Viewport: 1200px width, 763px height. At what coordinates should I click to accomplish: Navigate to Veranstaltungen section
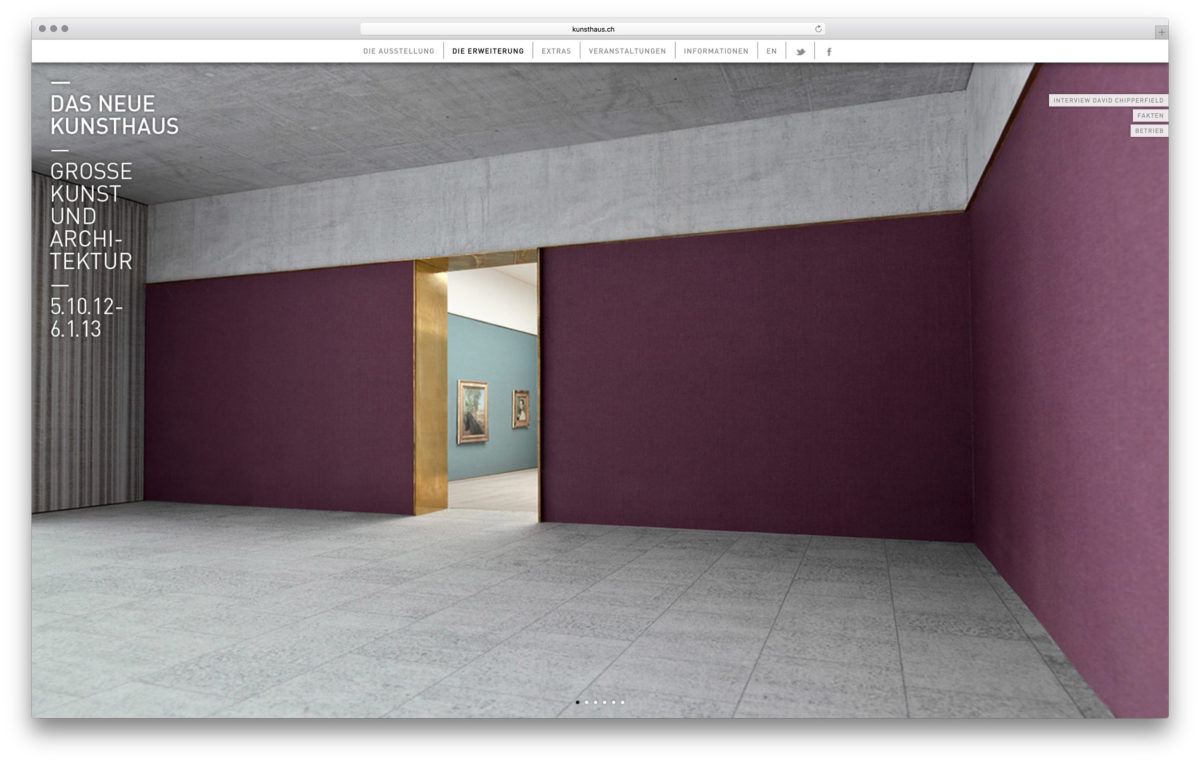click(627, 51)
